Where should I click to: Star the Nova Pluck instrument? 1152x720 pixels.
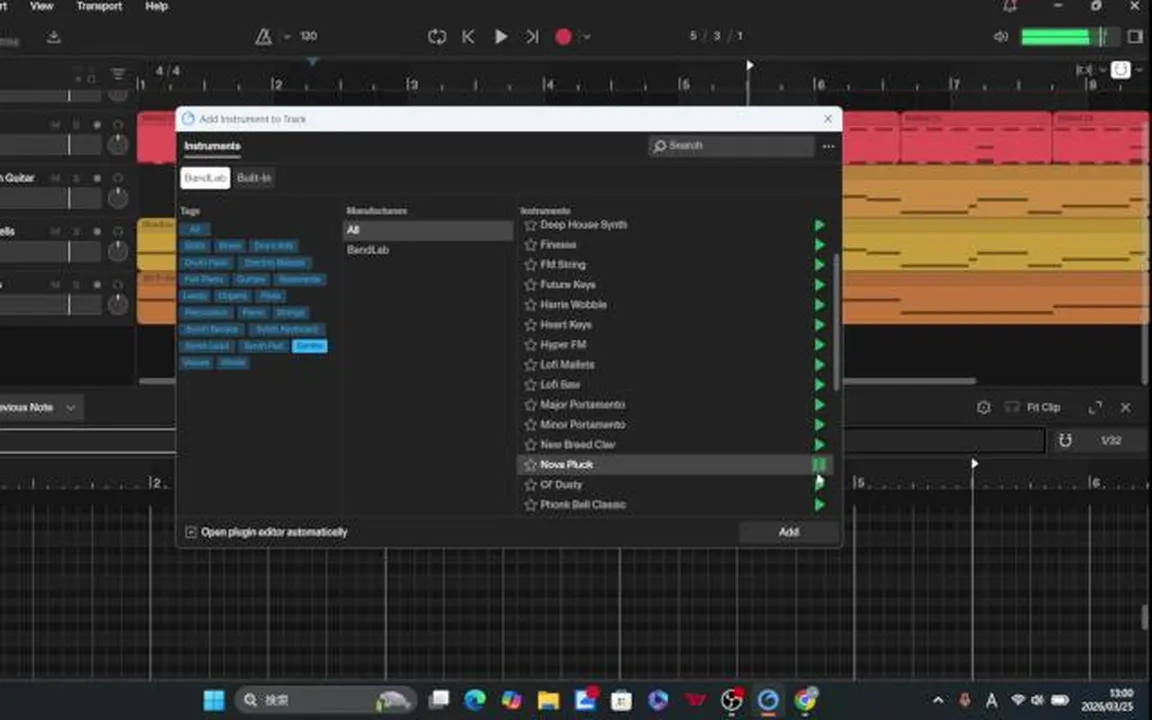click(x=530, y=464)
